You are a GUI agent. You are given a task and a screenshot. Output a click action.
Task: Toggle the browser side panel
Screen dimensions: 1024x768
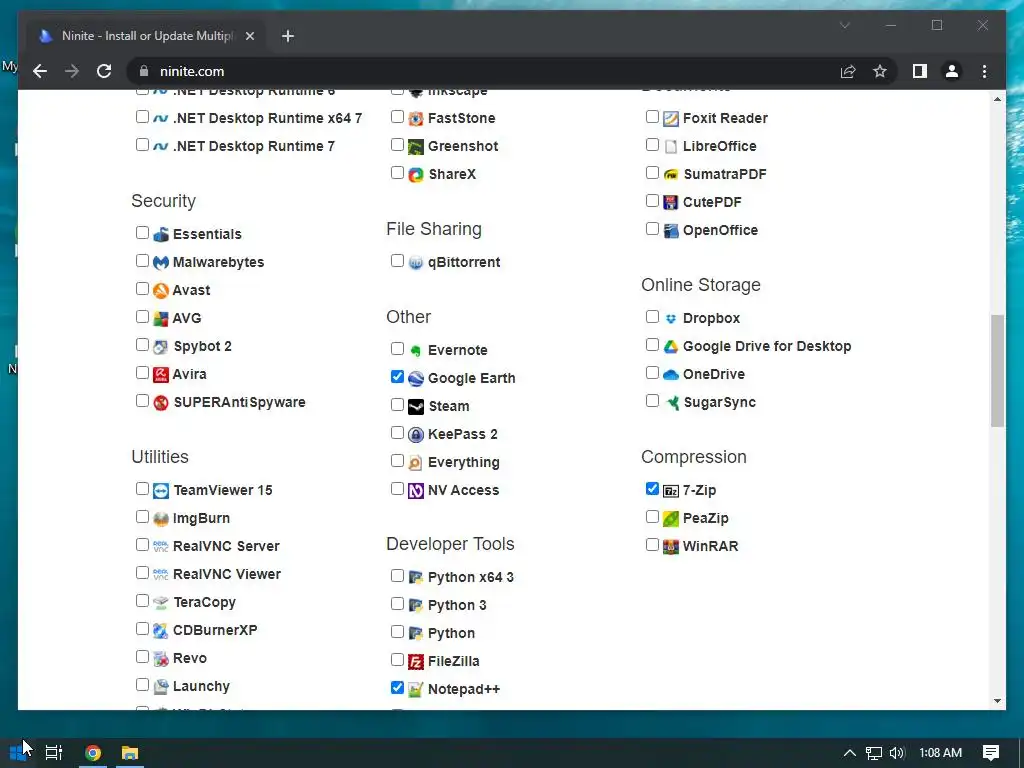tap(920, 71)
